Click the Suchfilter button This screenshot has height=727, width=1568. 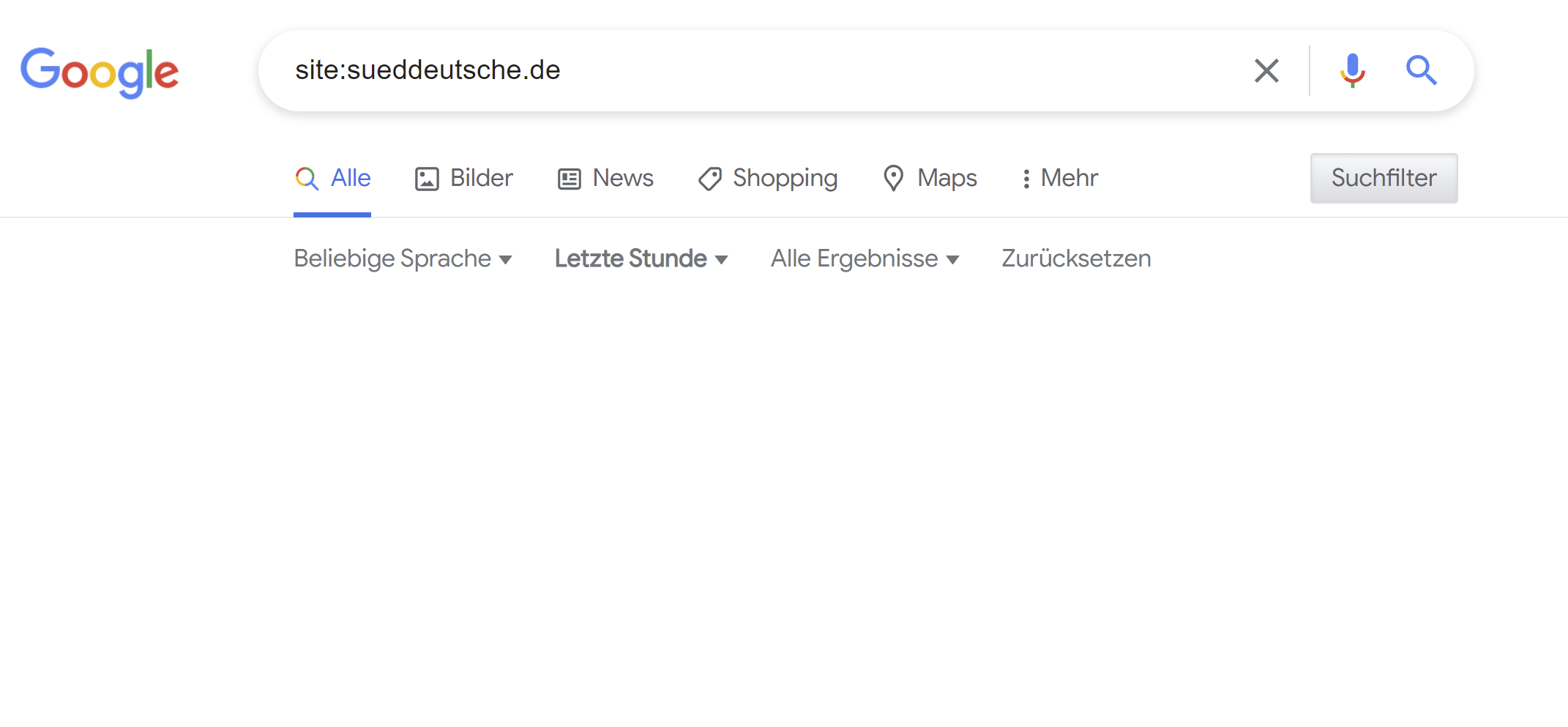(1384, 178)
